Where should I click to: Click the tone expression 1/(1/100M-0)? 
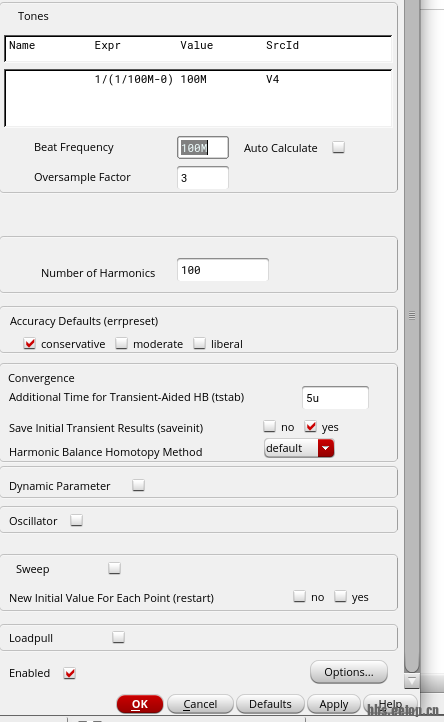[134, 79]
